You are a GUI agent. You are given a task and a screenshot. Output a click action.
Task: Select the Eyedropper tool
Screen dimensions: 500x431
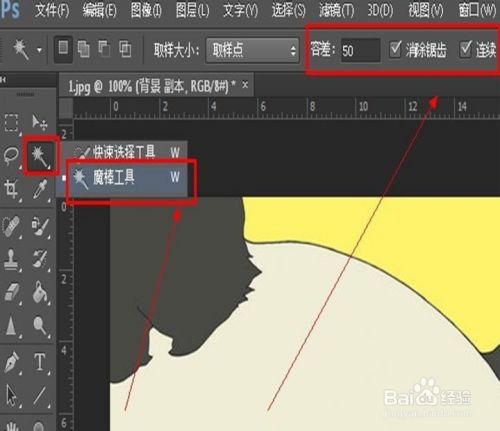40,189
